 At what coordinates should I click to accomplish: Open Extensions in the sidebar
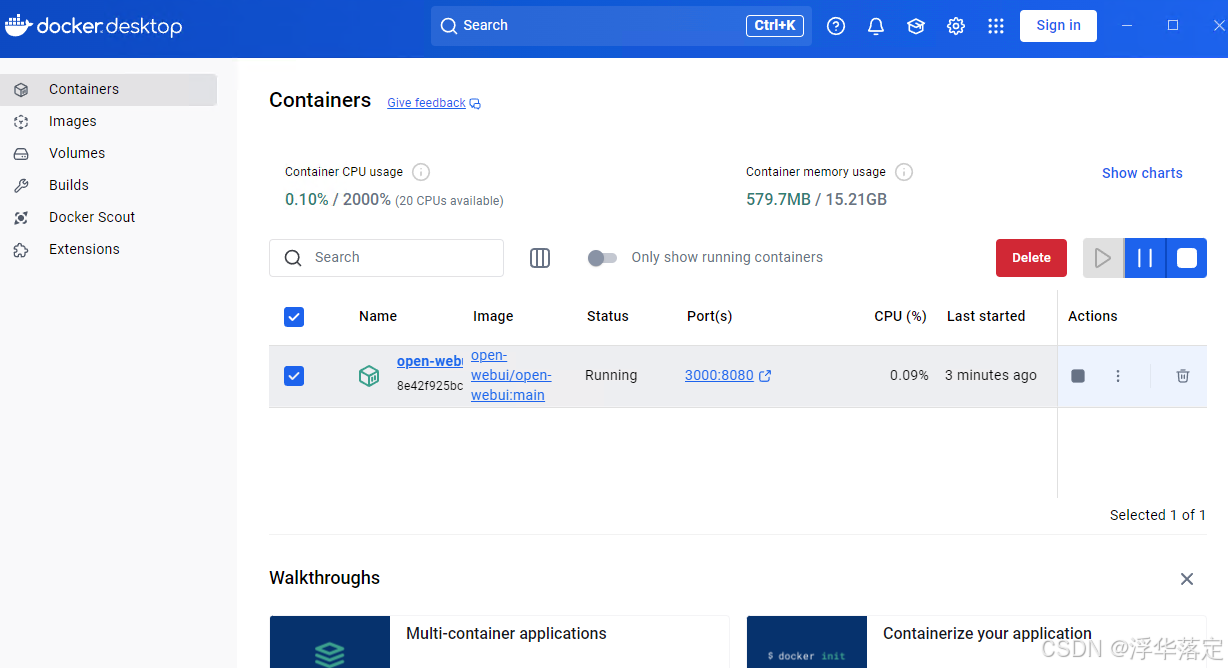108,249
